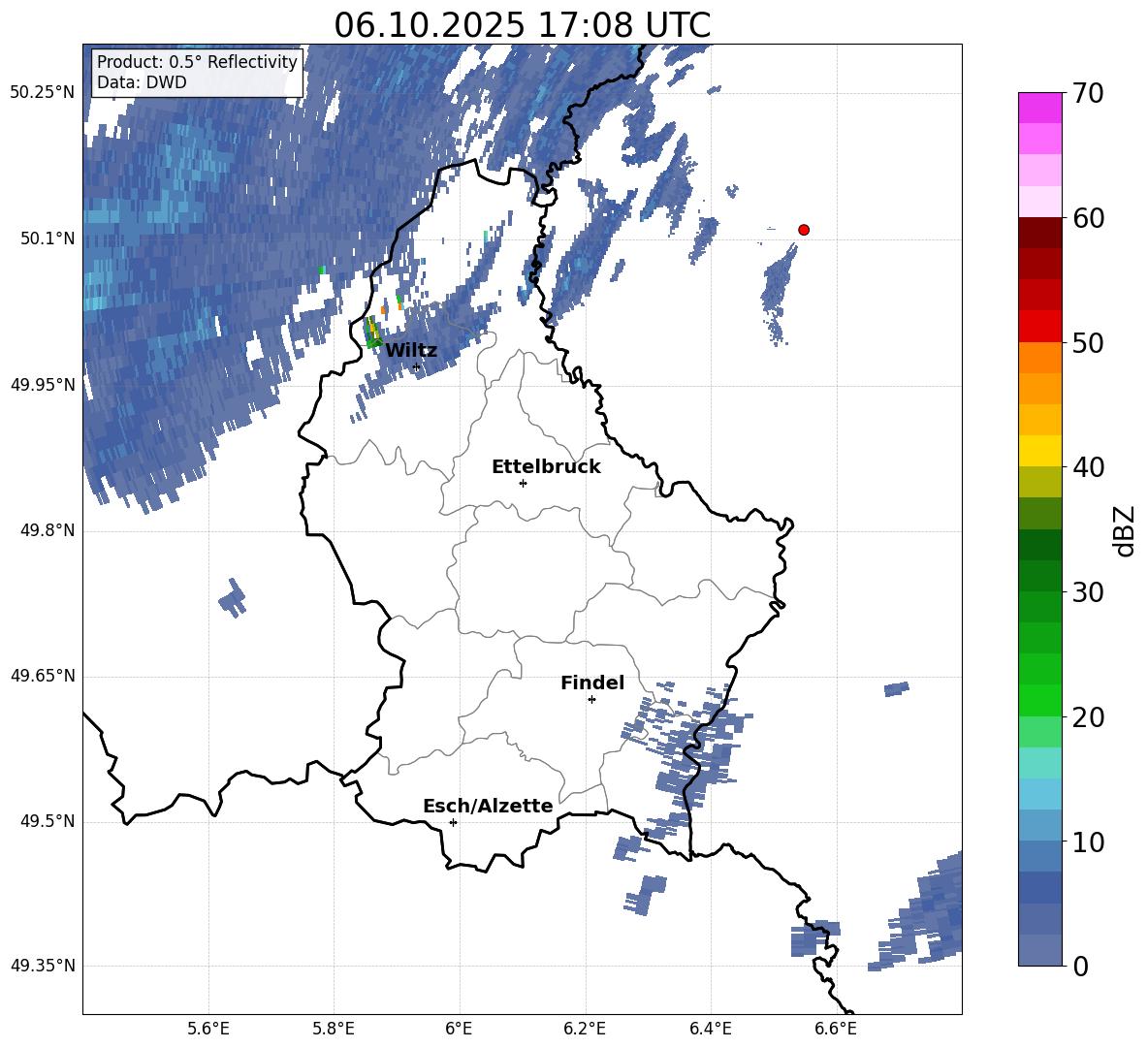
Task: Click the 50.25°N latitude label
Action: pos(43,93)
